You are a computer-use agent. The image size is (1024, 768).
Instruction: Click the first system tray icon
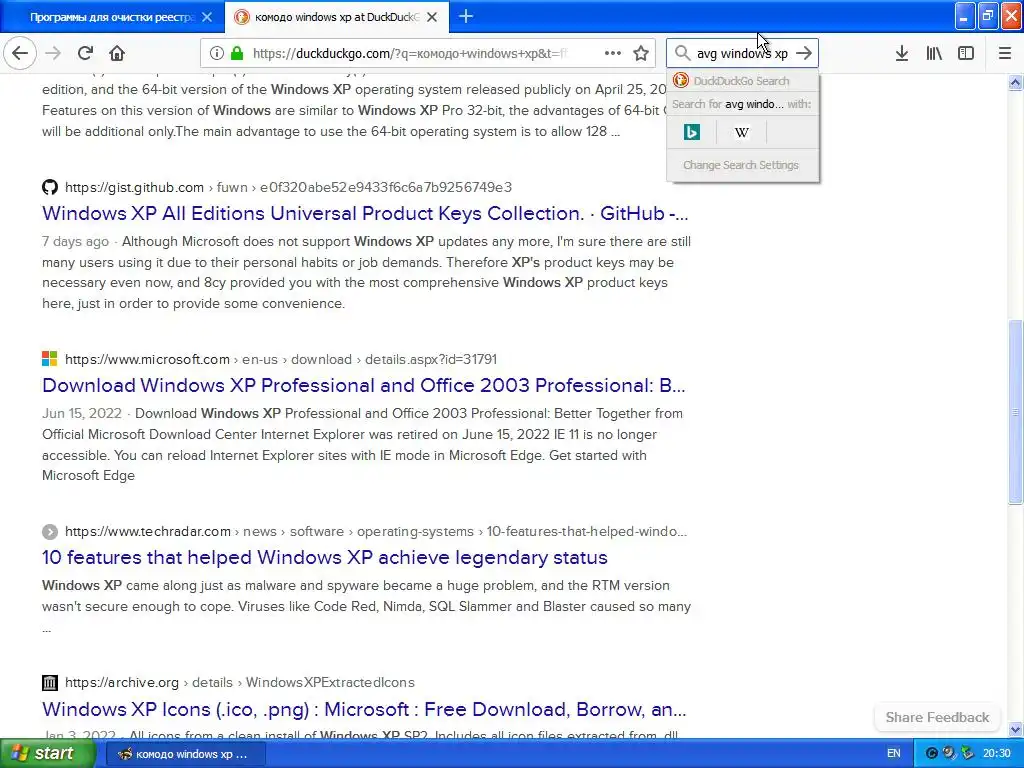tap(932, 753)
